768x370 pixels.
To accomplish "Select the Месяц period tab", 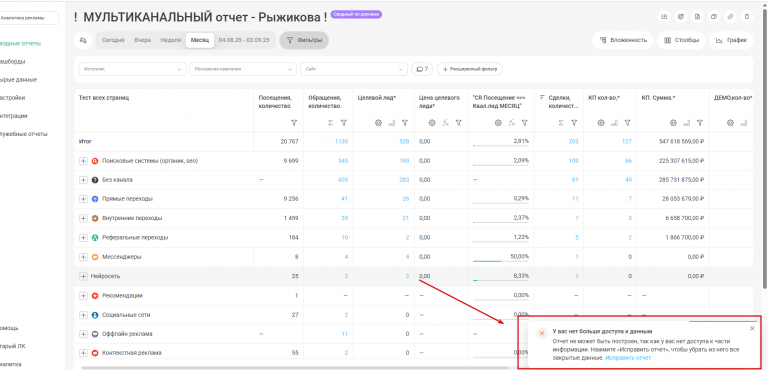I will 200,40.
